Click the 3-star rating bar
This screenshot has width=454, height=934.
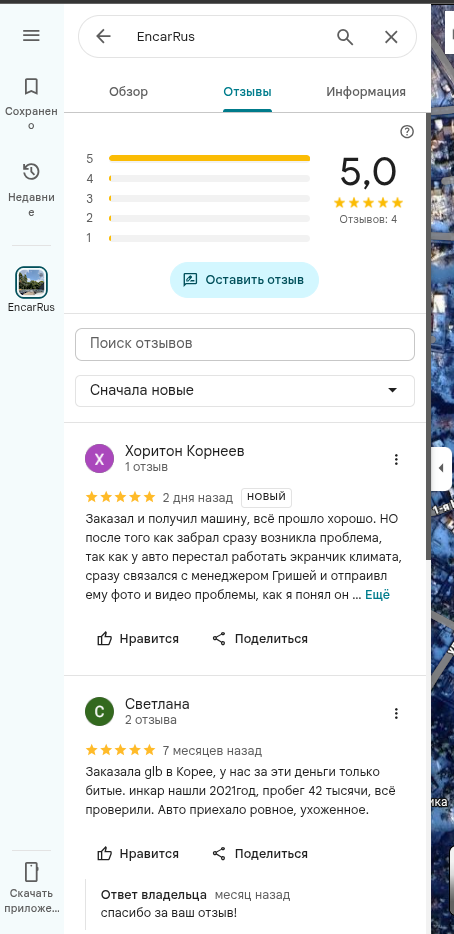coord(209,198)
